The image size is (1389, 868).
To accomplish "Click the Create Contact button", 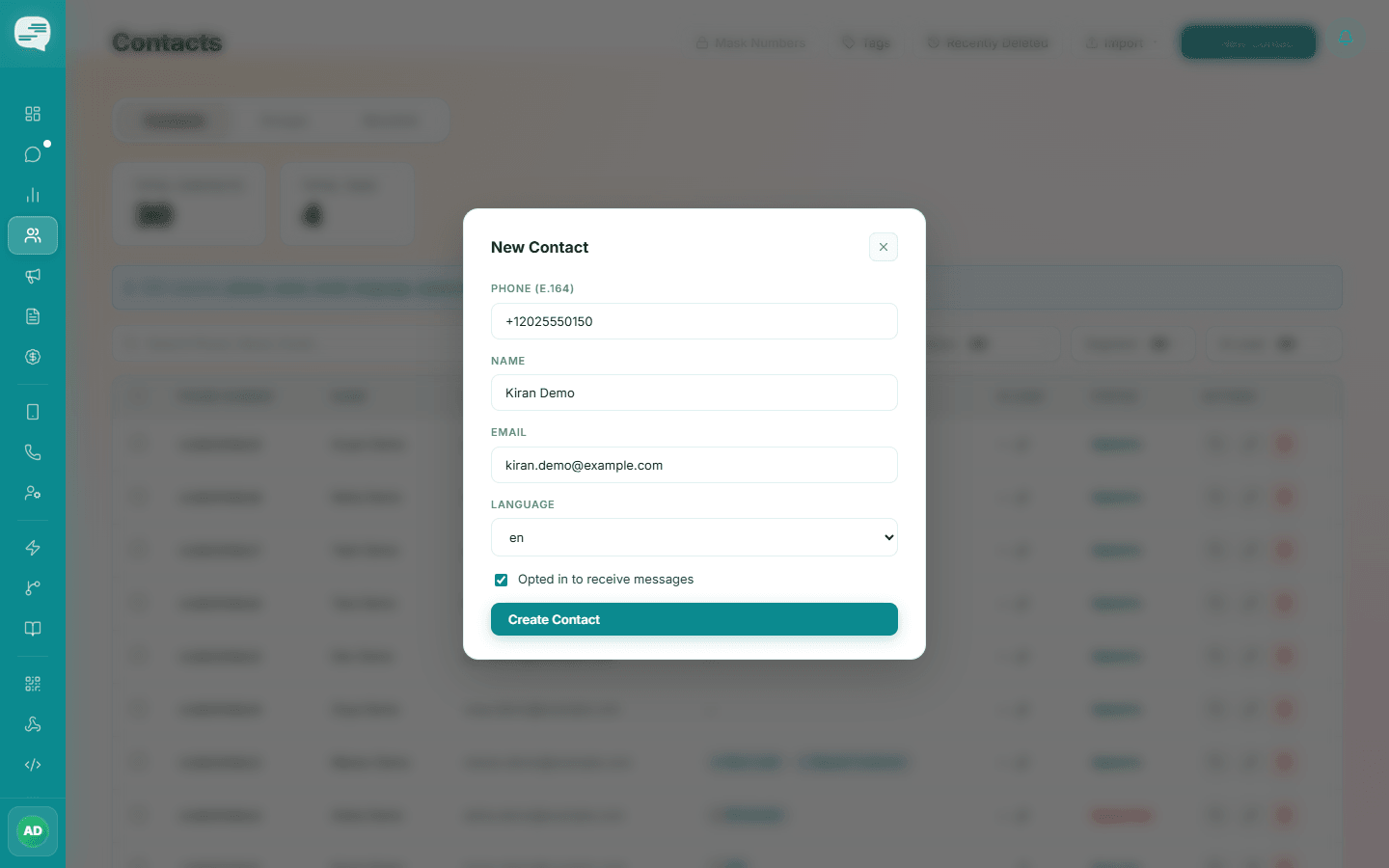I will click(x=694, y=619).
